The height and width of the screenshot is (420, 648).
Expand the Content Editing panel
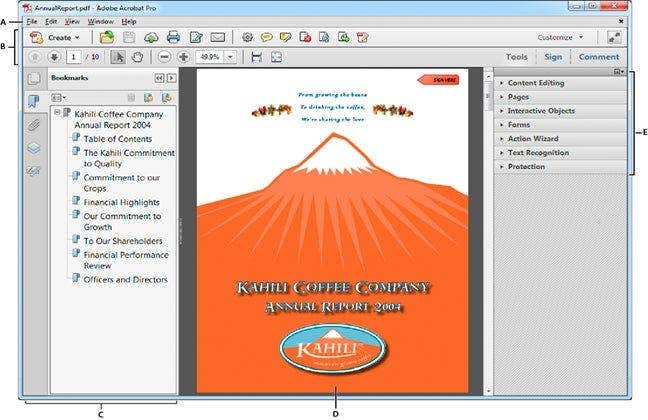(540, 82)
